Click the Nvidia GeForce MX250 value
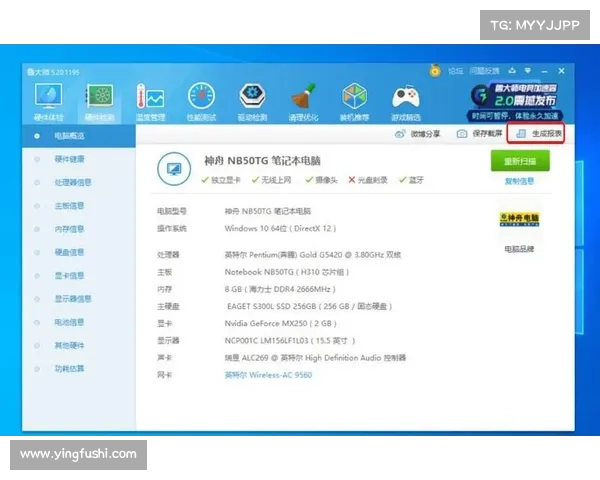 [280, 323]
